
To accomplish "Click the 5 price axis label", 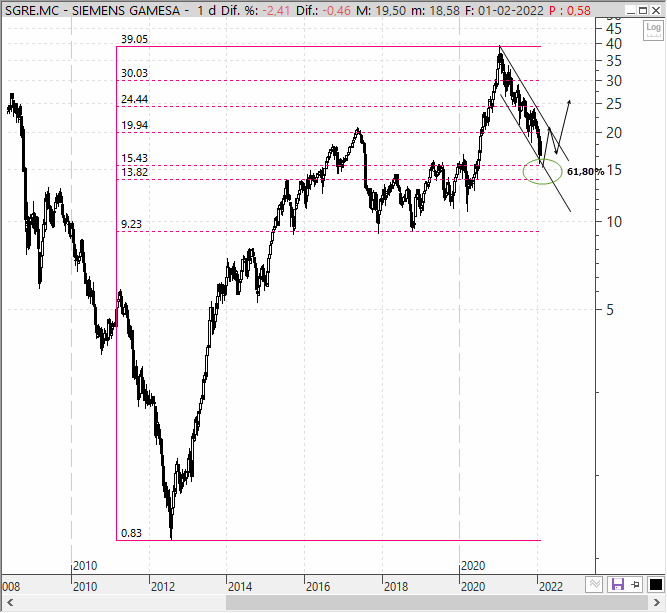I will coord(610,310).
